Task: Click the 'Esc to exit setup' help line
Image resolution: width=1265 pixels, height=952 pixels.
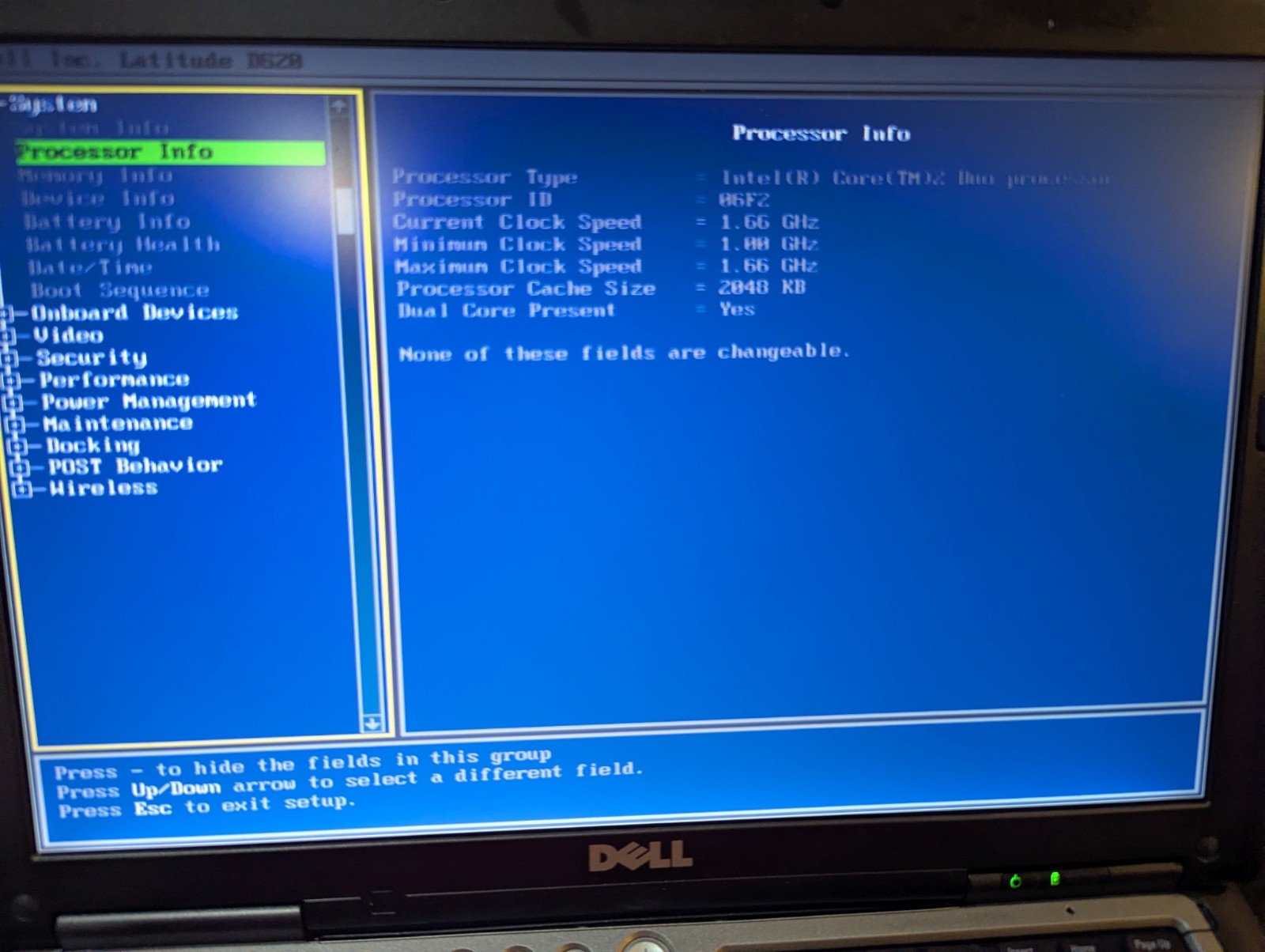Action: point(206,807)
